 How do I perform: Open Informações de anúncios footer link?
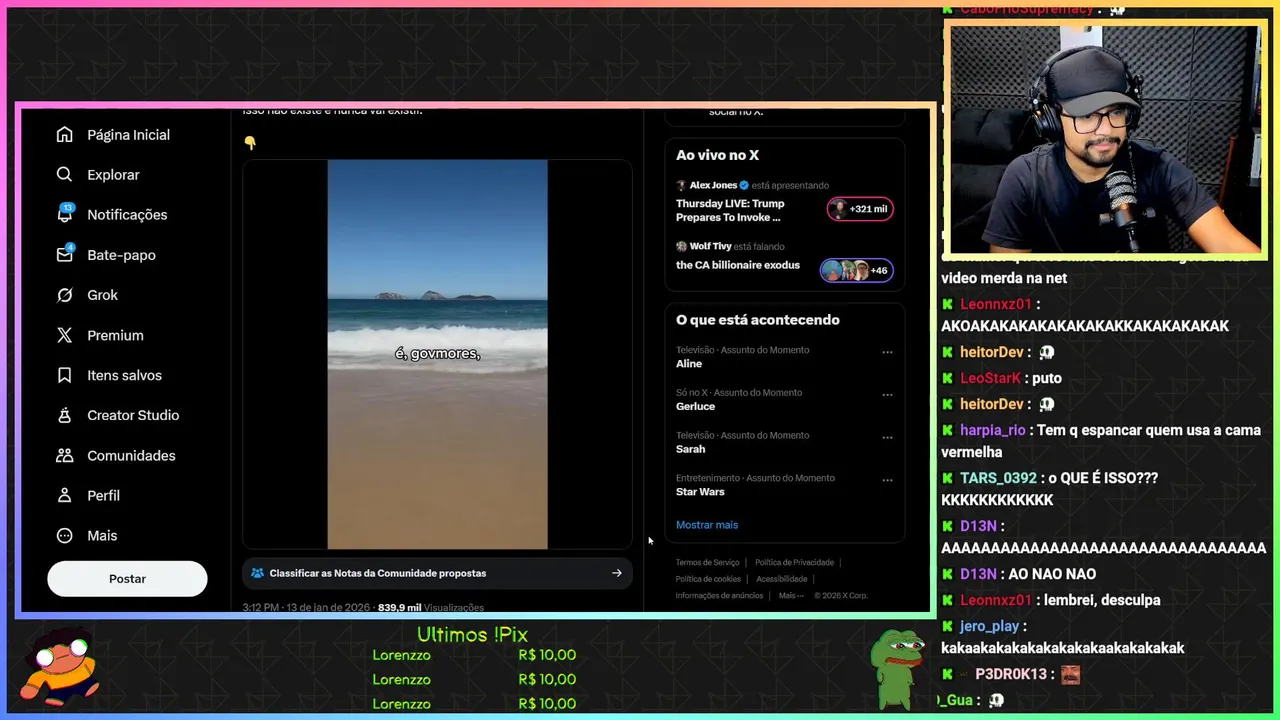point(719,595)
